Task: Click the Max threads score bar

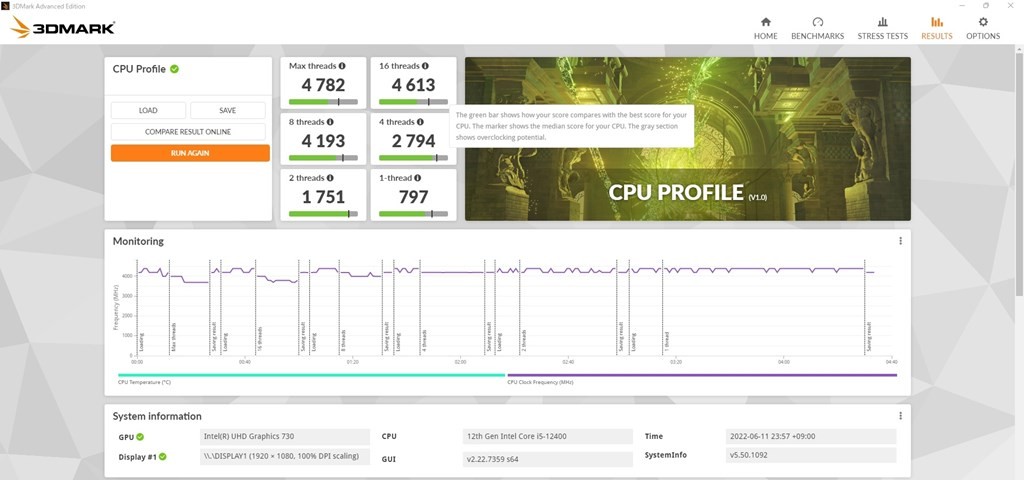Action: coord(323,102)
